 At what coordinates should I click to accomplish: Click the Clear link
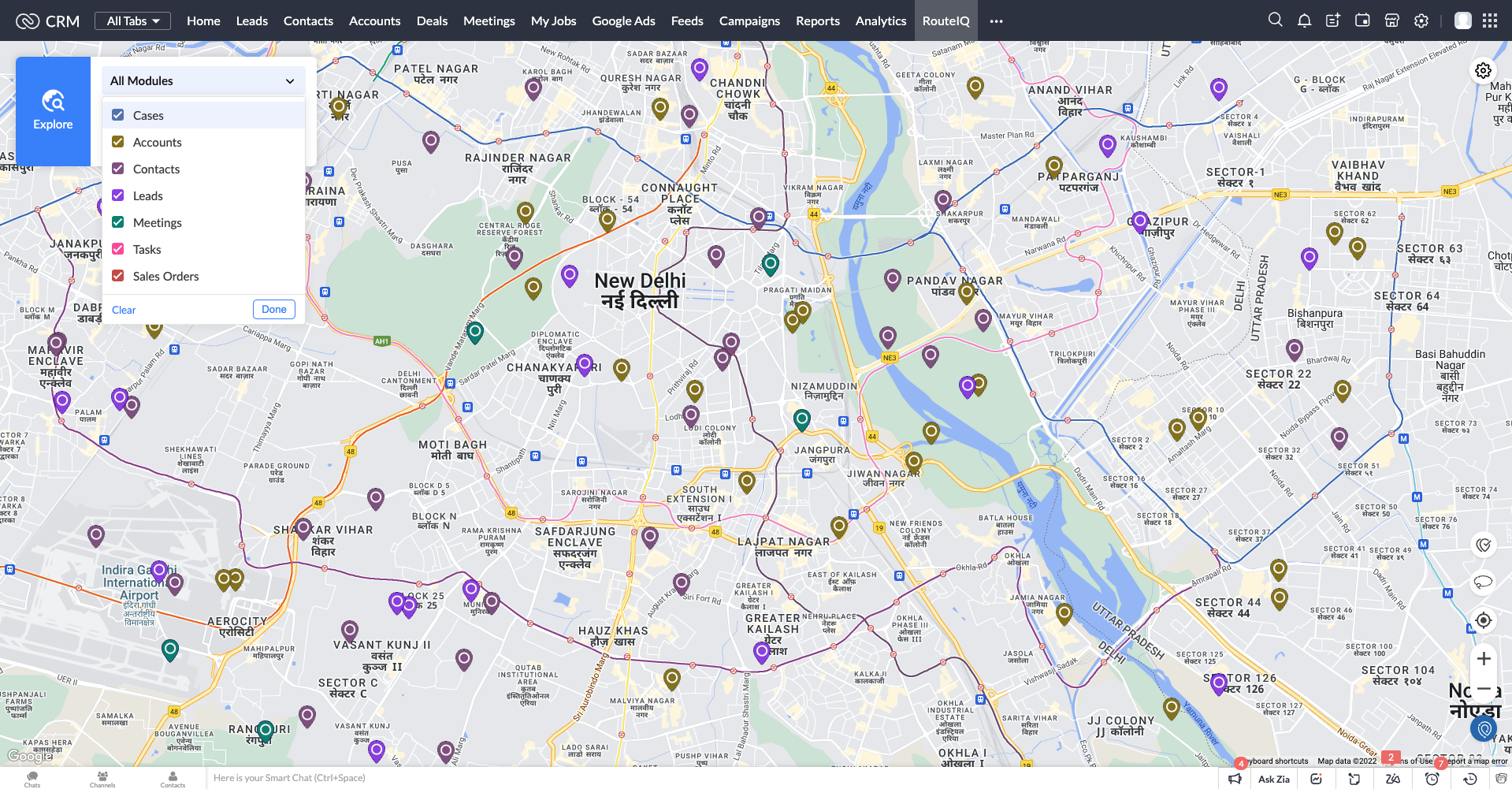pyautogui.click(x=124, y=310)
